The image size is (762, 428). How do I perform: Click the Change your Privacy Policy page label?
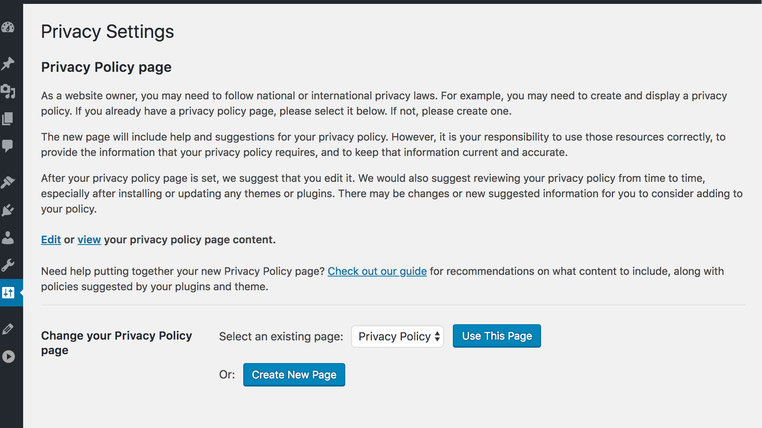point(117,342)
